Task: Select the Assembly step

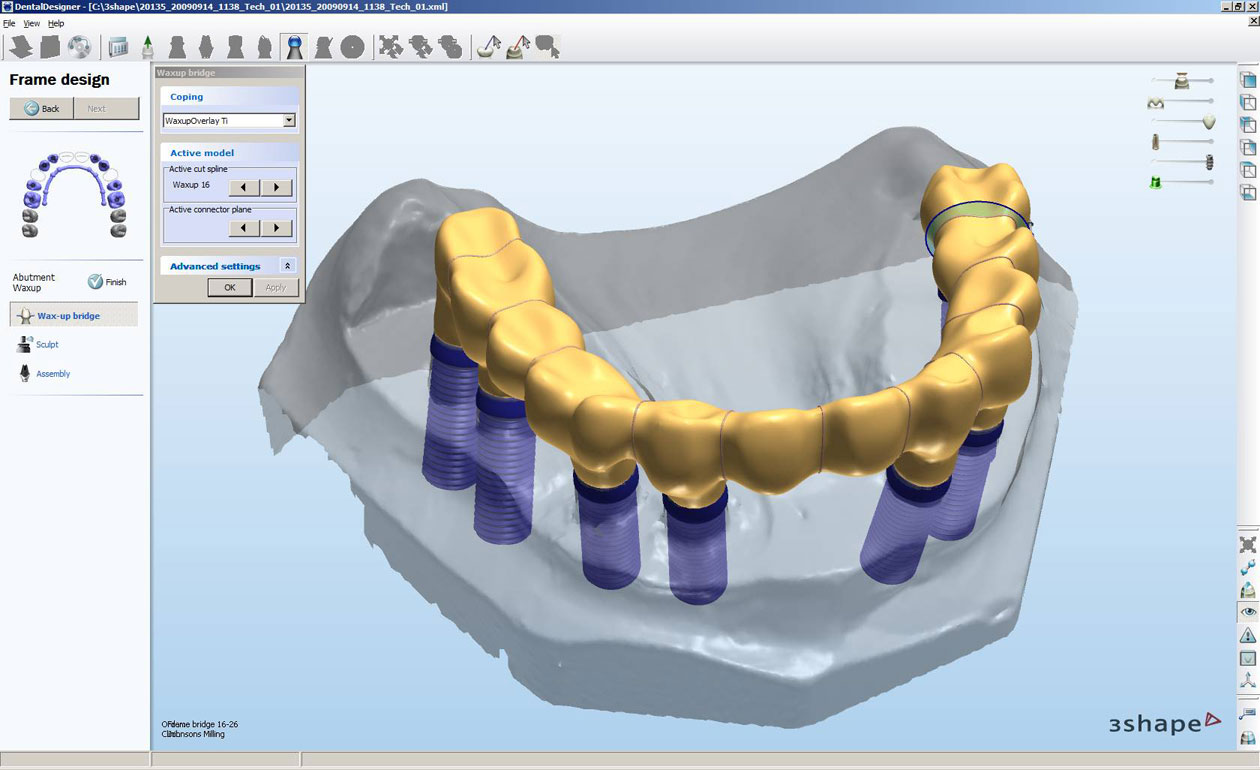Action: [44, 373]
